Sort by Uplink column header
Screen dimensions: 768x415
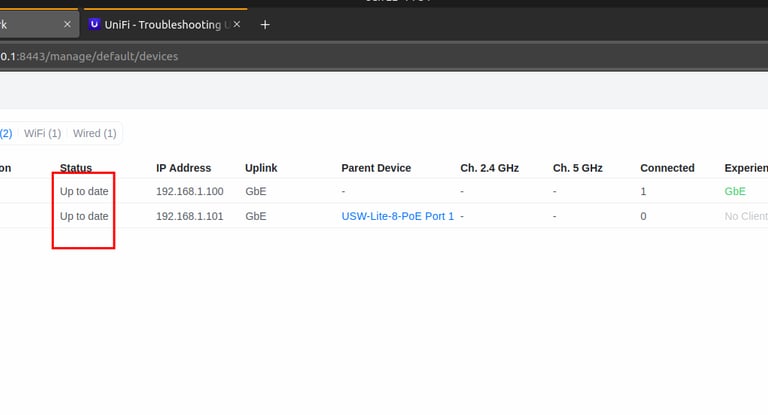tap(261, 168)
